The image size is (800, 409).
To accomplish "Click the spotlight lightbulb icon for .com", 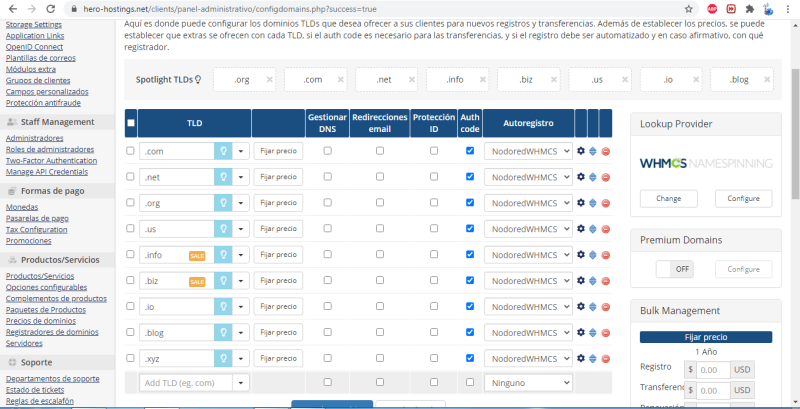I will [x=223, y=151].
